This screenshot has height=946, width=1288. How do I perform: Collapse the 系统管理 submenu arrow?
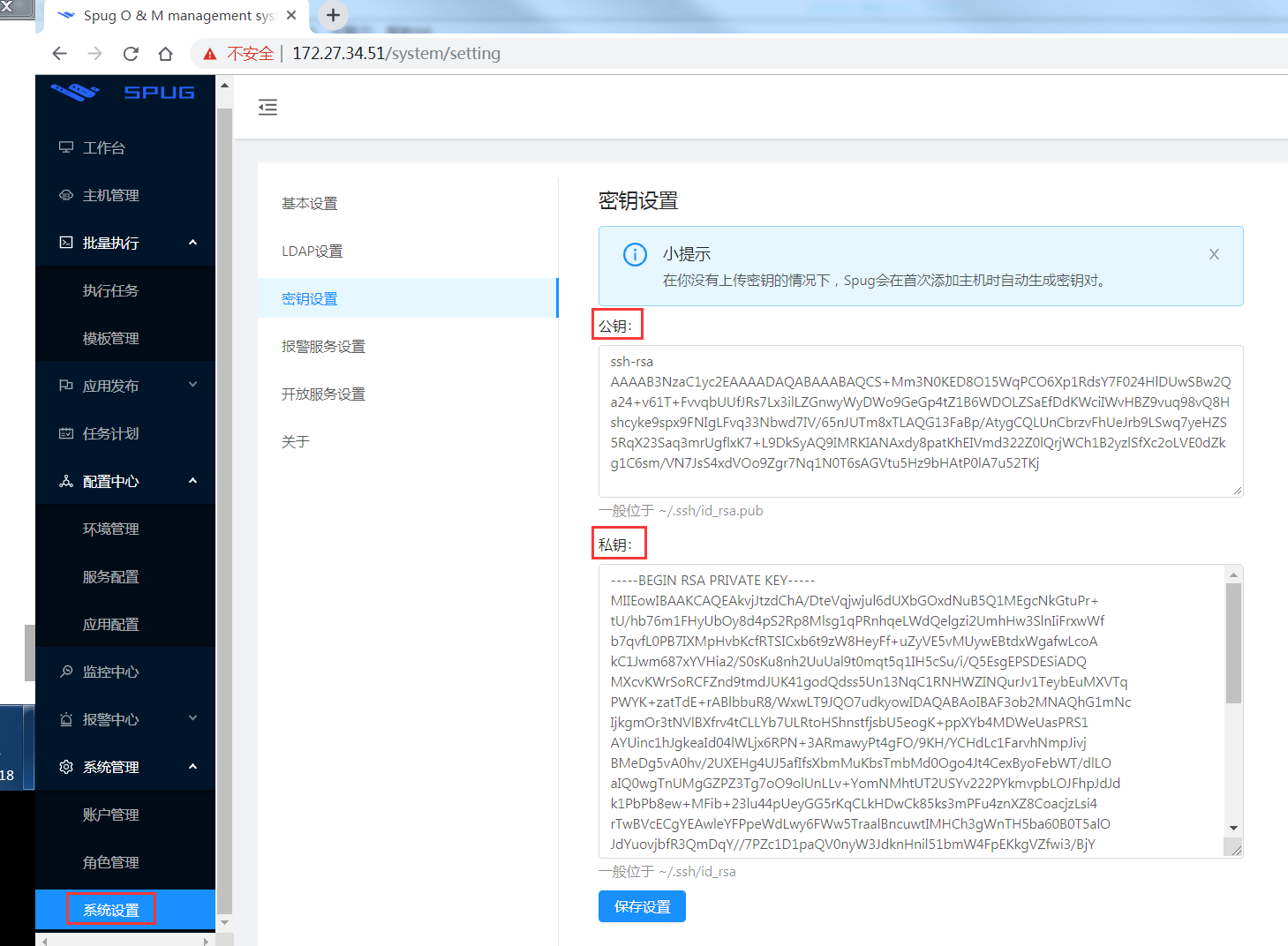[192, 766]
